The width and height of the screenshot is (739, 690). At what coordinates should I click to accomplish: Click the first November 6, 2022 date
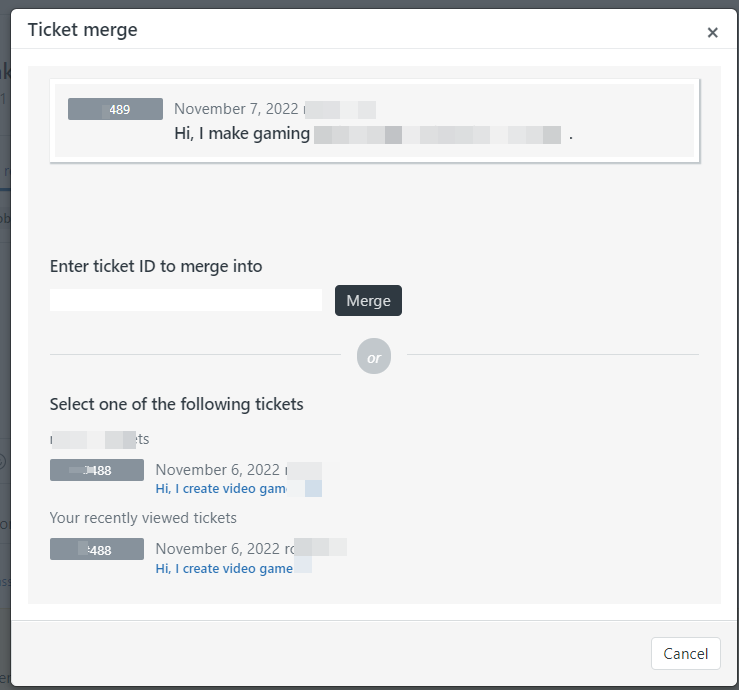[218, 470]
